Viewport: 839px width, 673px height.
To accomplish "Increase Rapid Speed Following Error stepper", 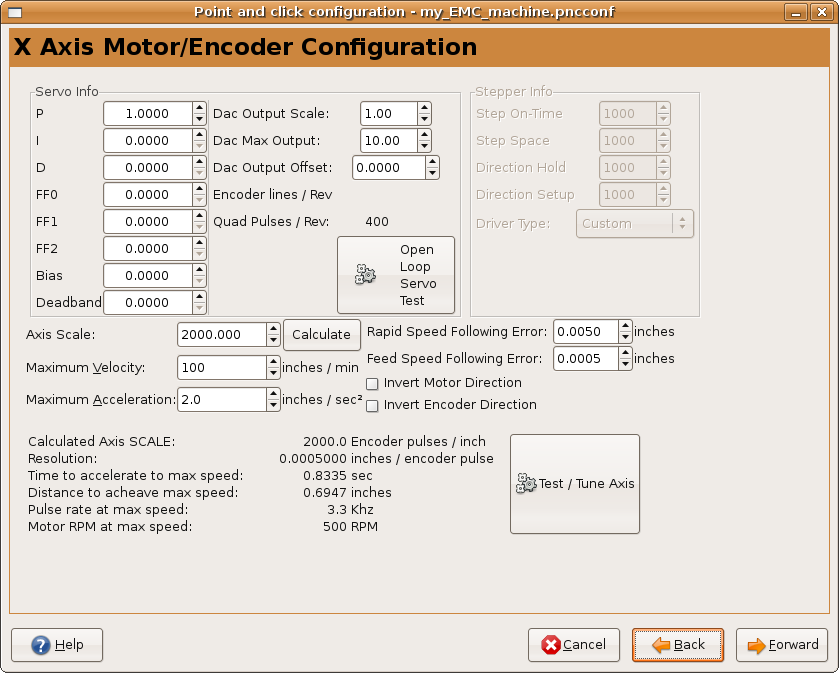I will 626,326.
